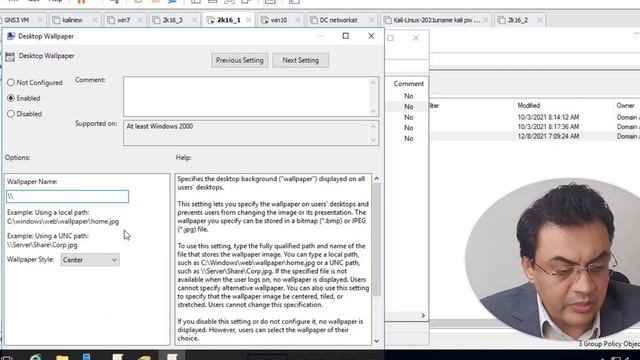Click the Comment box scroll up arrow
The width and height of the screenshot is (640, 360).
click(373, 82)
